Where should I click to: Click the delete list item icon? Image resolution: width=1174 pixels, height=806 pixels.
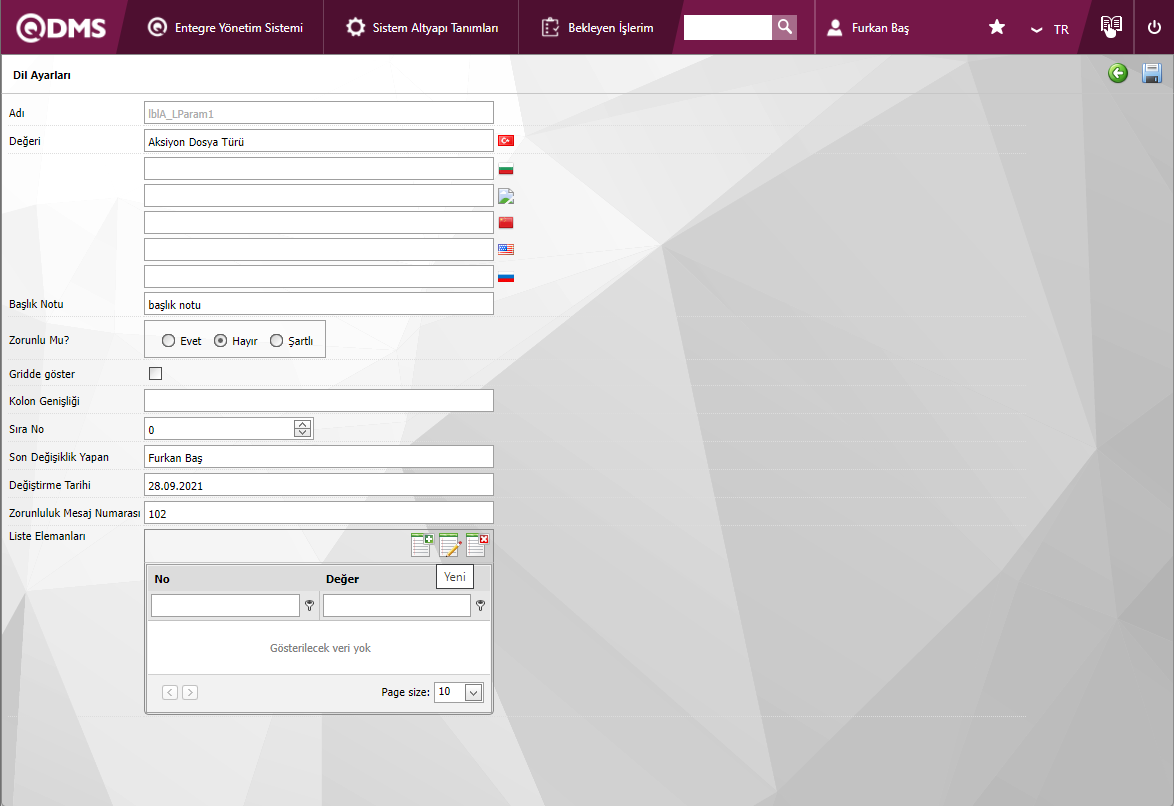[477, 545]
